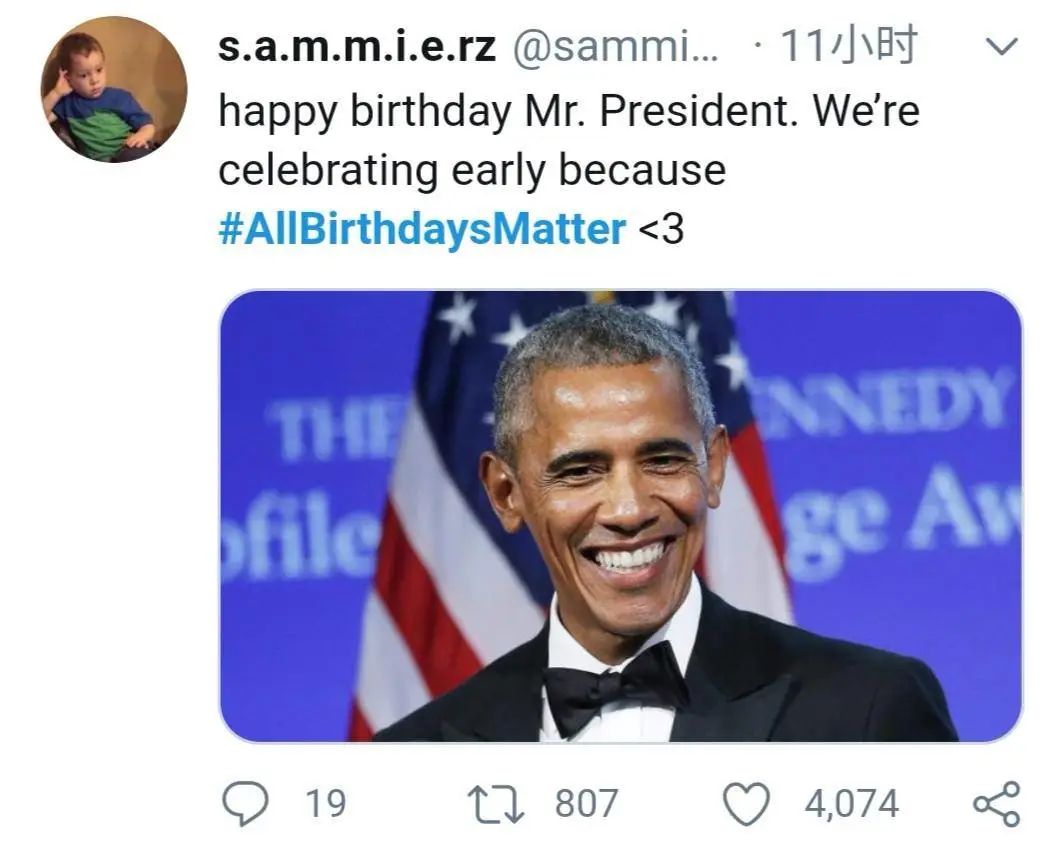Click the s.a.m.m.i.e.rz display name
The width and height of the screenshot is (1060, 847).
[357, 47]
